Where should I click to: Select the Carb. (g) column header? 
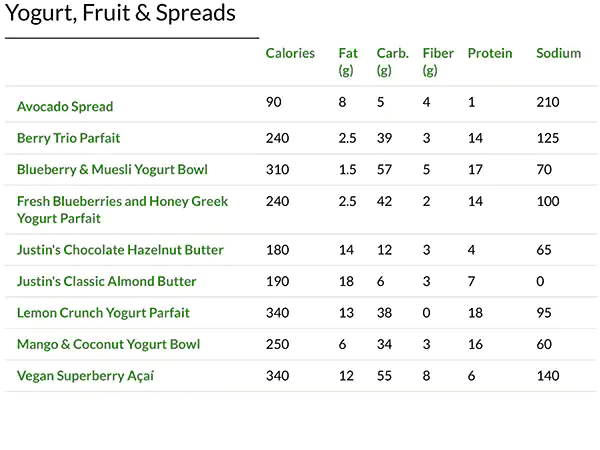(x=392, y=61)
